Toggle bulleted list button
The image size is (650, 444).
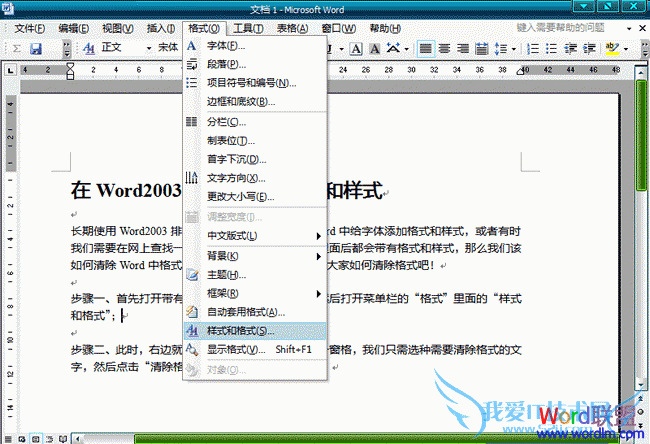[x=552, y=49]
